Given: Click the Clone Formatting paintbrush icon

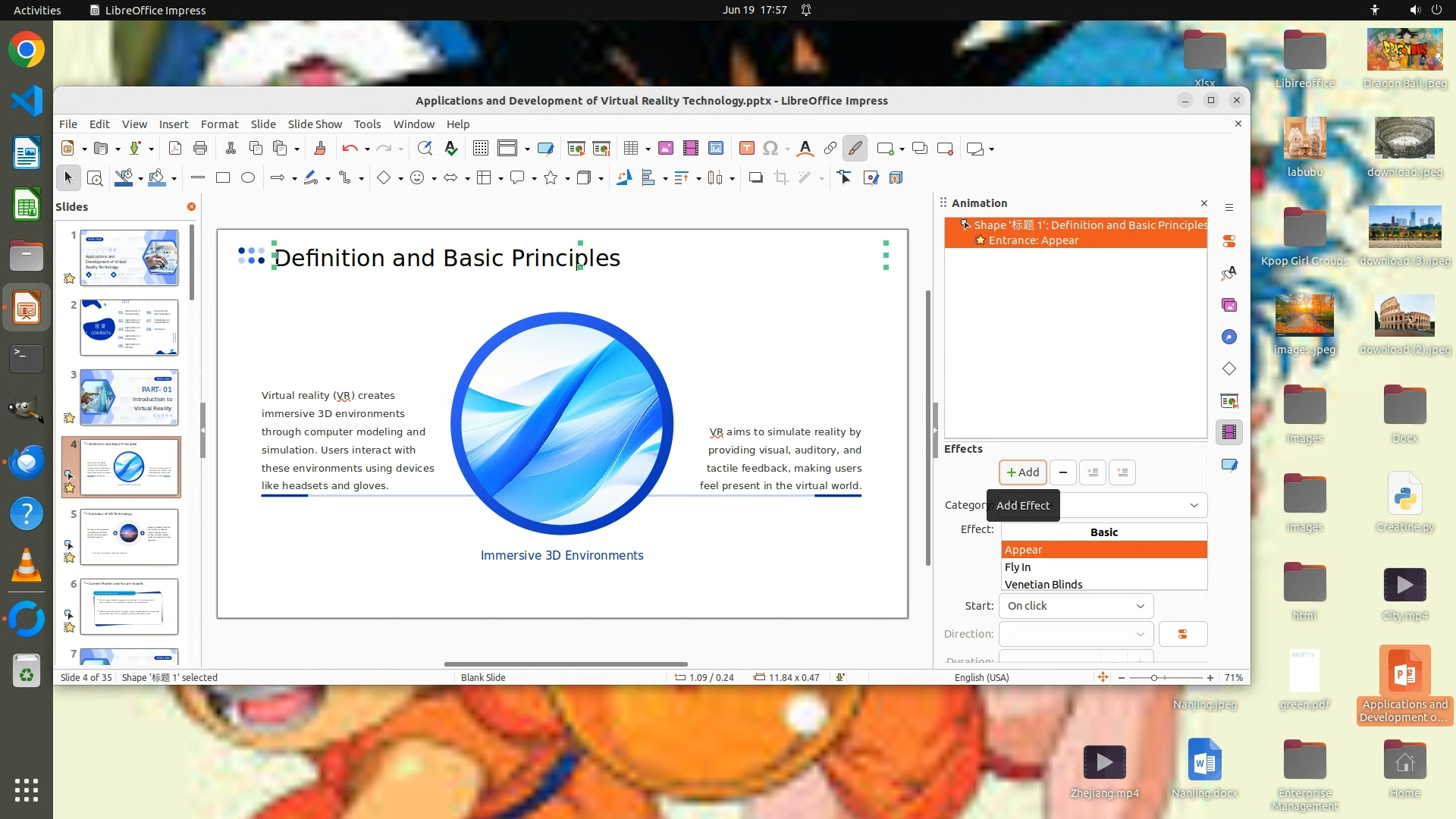Looking at the screenshot, I should [319, 149].
